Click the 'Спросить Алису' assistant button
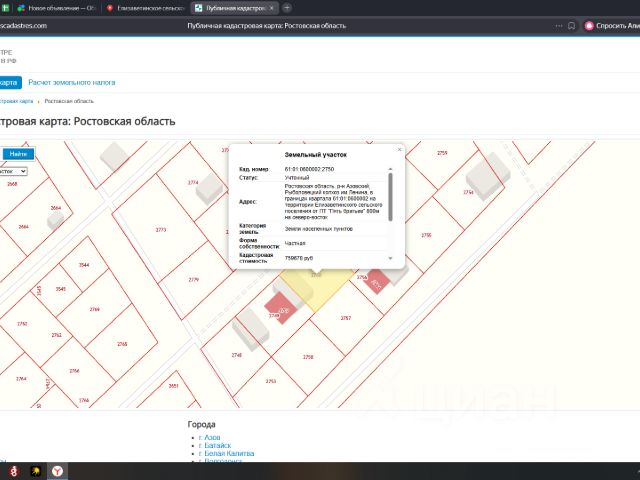640x480 pixels. tap(612, 26)
